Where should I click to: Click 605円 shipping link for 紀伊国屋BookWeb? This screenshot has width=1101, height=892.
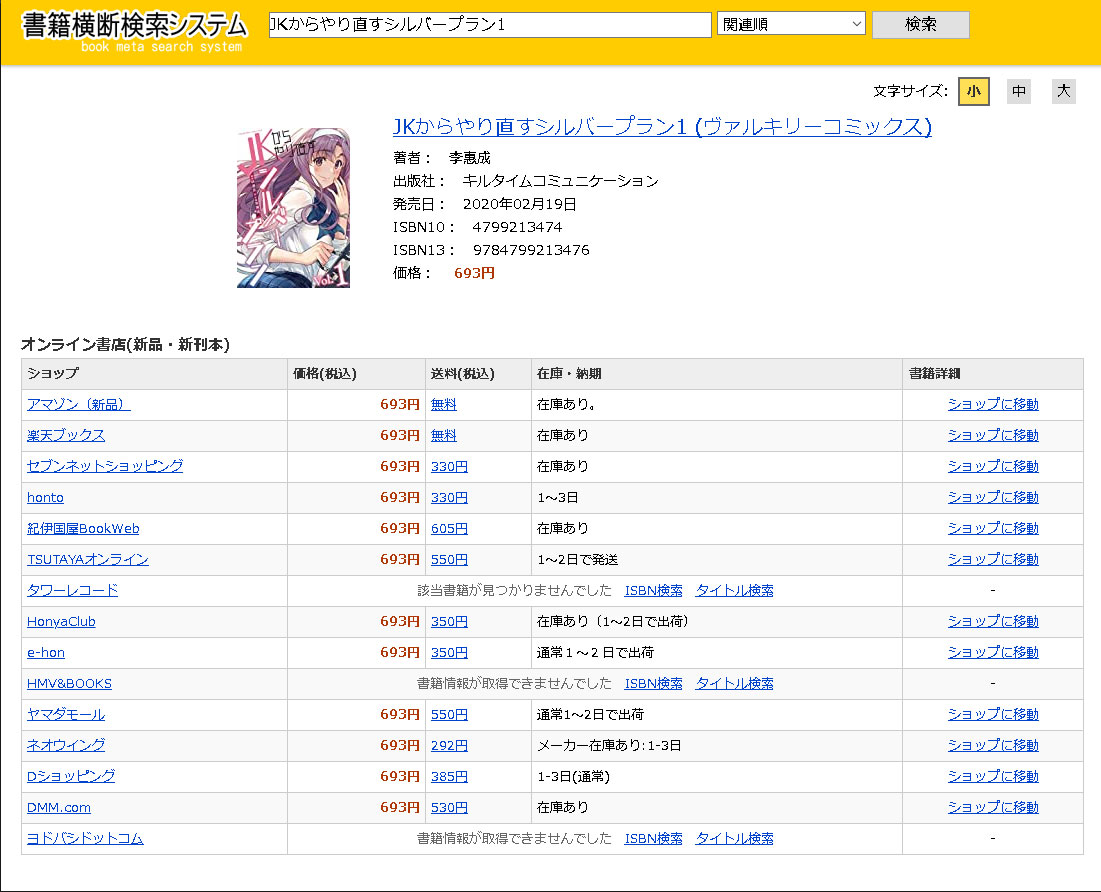[449, 528]
